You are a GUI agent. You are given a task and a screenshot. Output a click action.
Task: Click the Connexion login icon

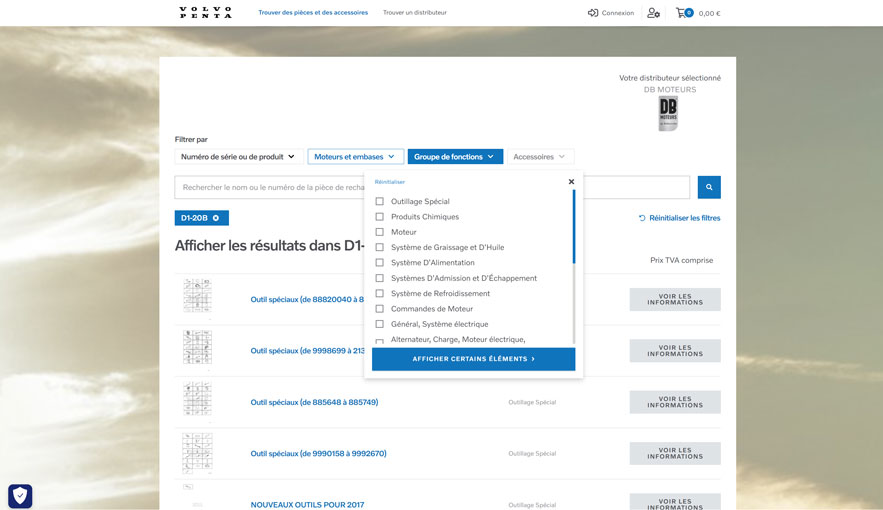tap(593, 13)
